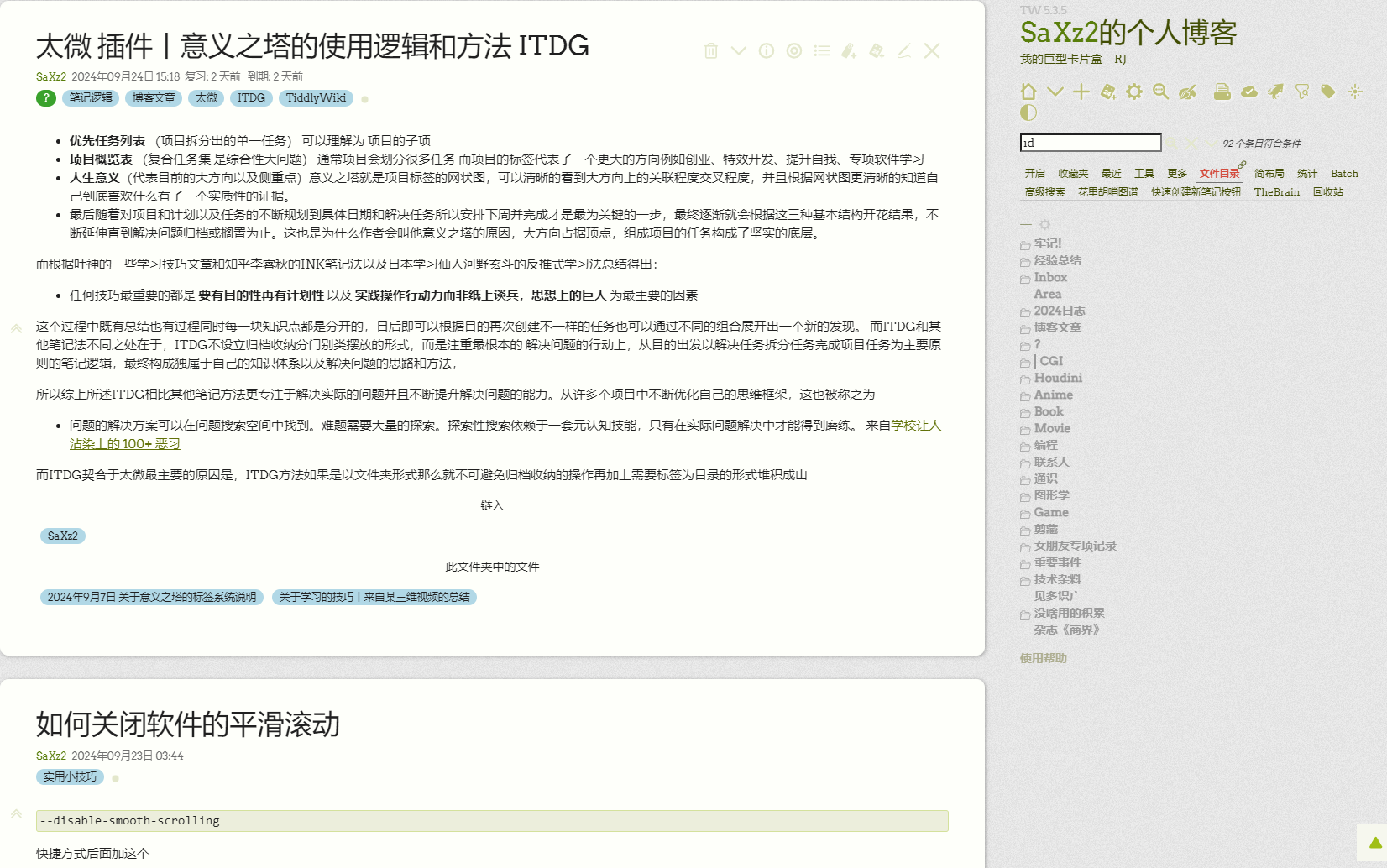Delete the ITDG tiddler using the trash icon
The width and height of the screenshot is (1387, 868).
tap(711, 51)
